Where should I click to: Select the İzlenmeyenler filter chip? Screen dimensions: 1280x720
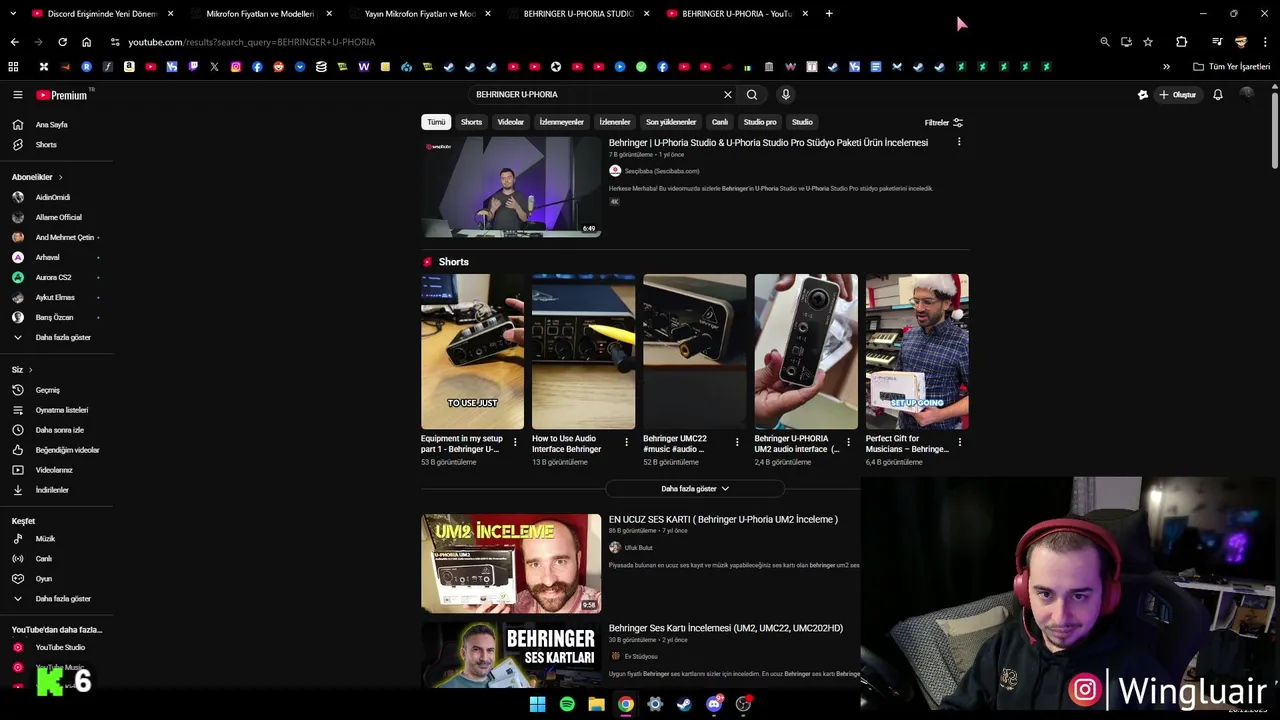click(x=561, y=122)
